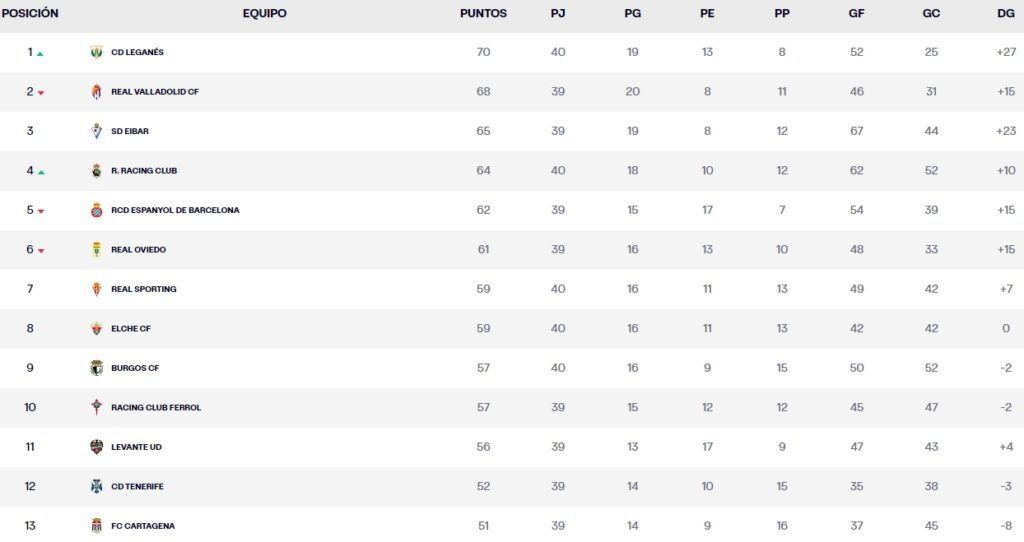This screenshot has width=1024, height=542.
Task: Open the FC Cartagena team link
Action: pos(142,526)
